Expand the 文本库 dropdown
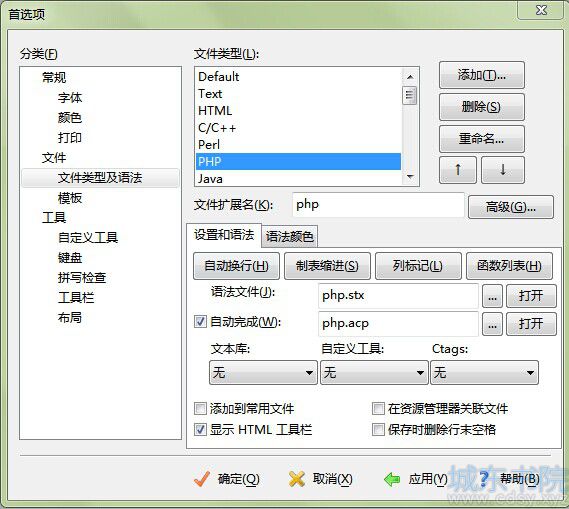569x509 pixels. tap(263, 373)
